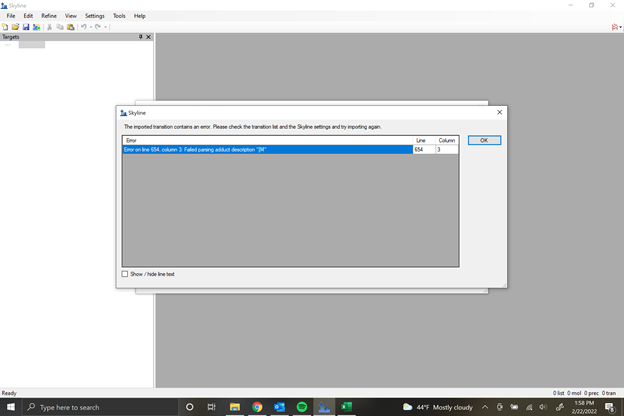Expand the Undo history dropdown arrow

pyautogui.click(x=91, y=27)
